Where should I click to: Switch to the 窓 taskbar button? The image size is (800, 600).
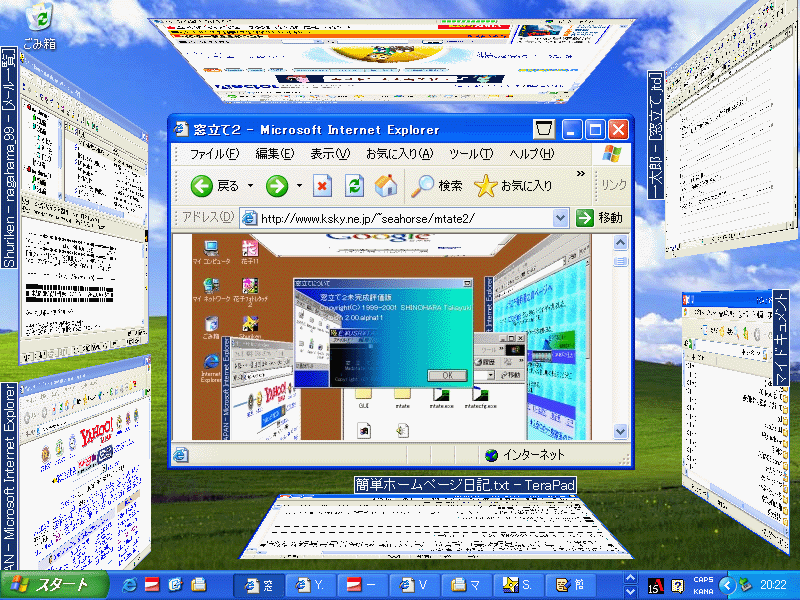coord(259,585)
